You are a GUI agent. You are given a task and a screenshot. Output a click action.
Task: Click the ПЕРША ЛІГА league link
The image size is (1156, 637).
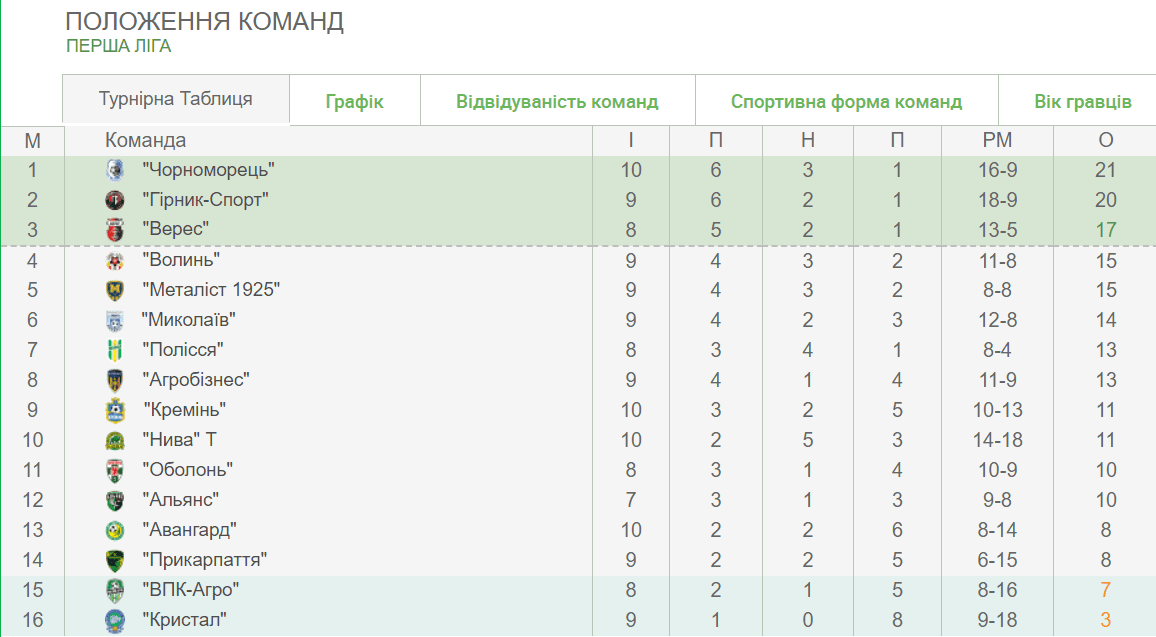pyautogui.click(x=119, y=46)
